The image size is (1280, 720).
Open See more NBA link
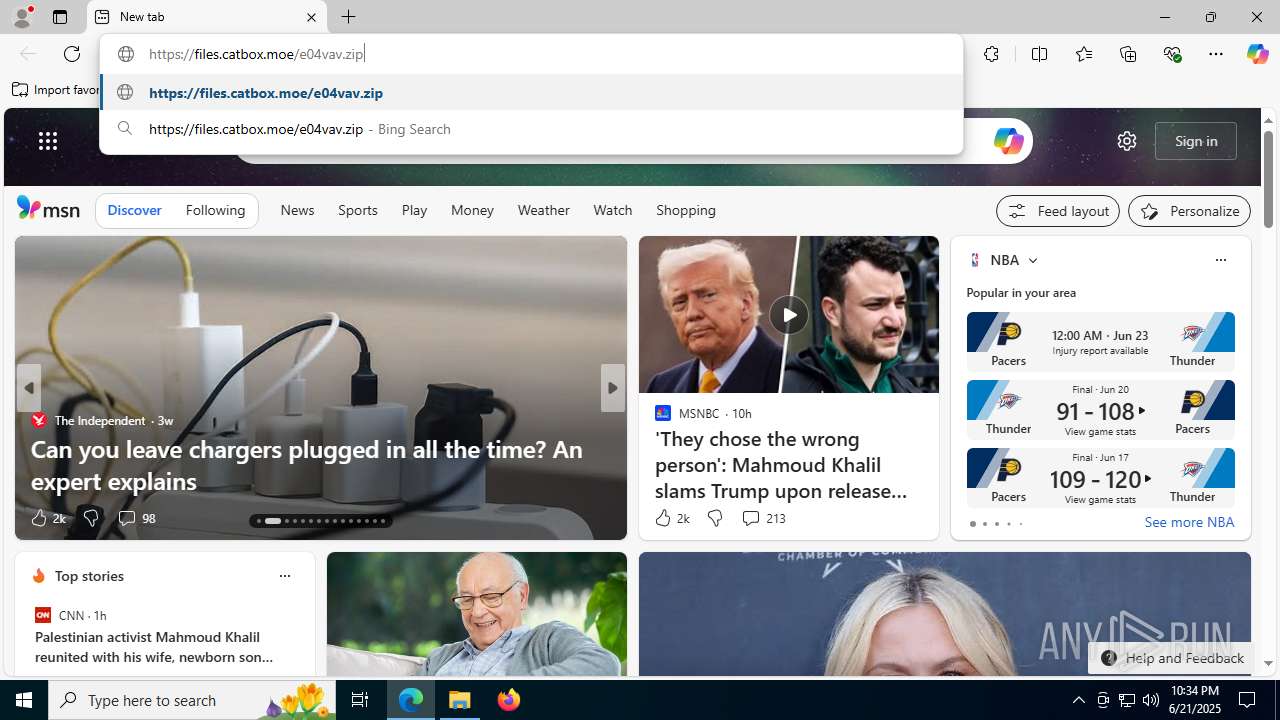[x=1189, y=522]
